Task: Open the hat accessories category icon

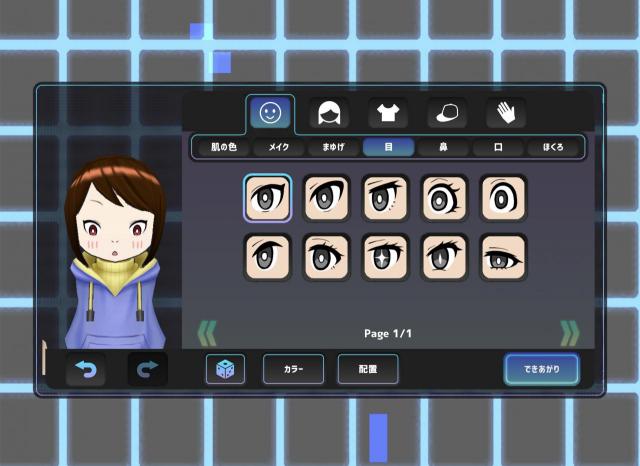Action: 447,113
